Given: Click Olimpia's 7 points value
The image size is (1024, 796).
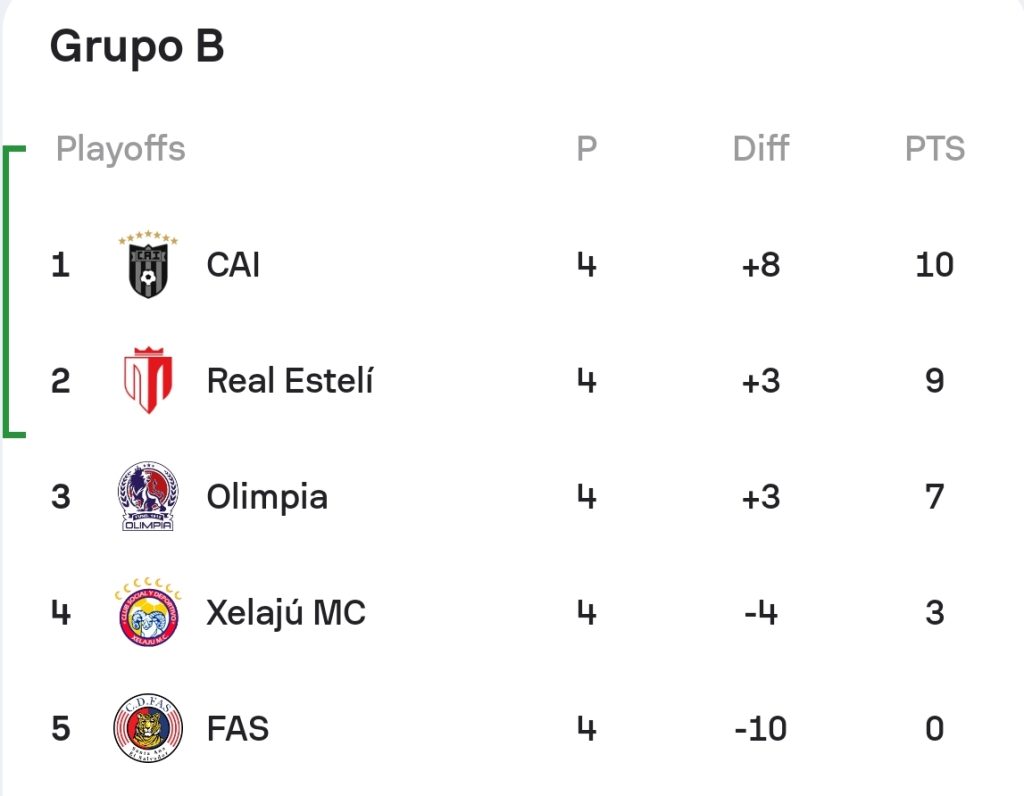Looking at the screenshot, I should pos(935,497).
